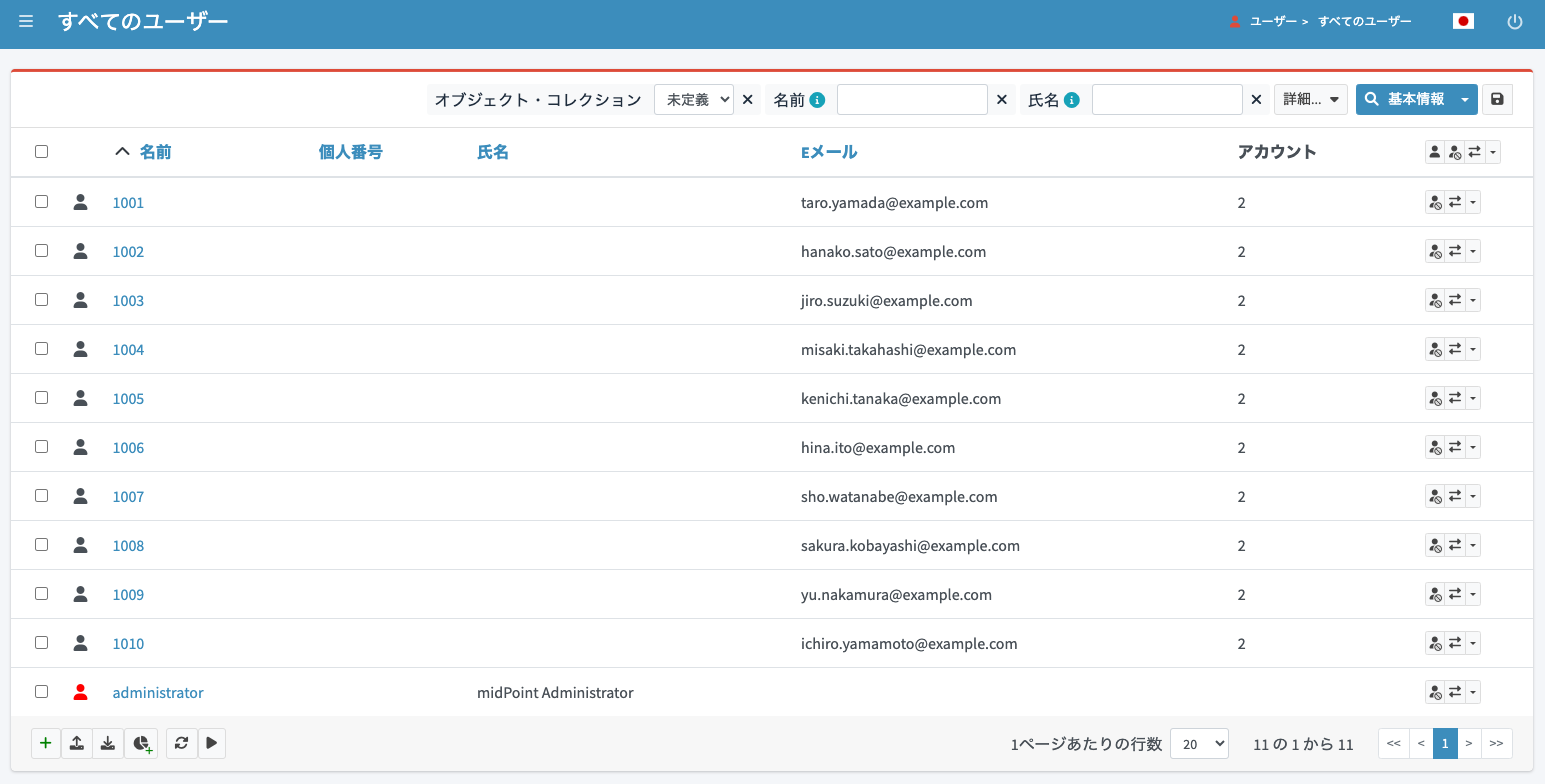The image size is (1545, 784).
Task: Click header reconcile arrows icon
Action: (x=1475, y=152)
